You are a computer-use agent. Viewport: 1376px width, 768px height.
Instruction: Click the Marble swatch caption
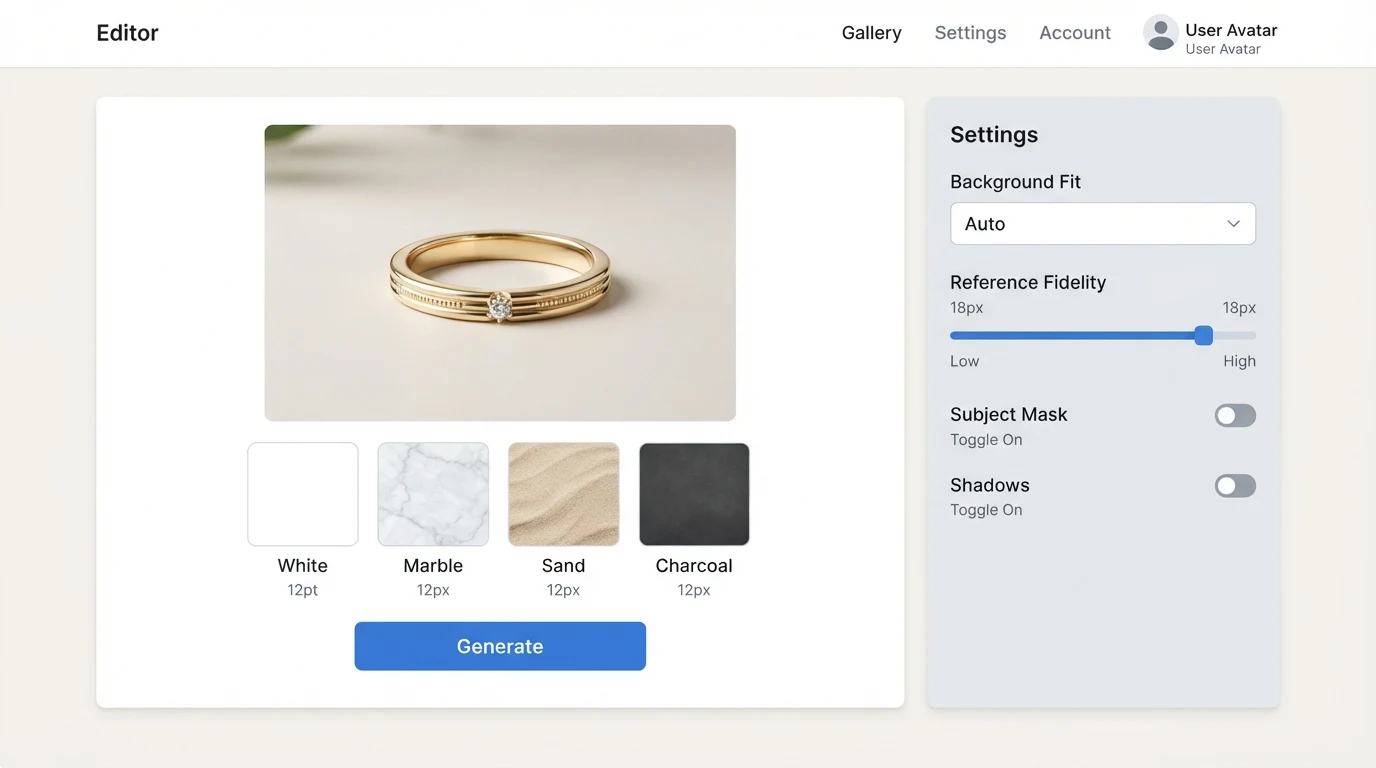pos(433,566)
